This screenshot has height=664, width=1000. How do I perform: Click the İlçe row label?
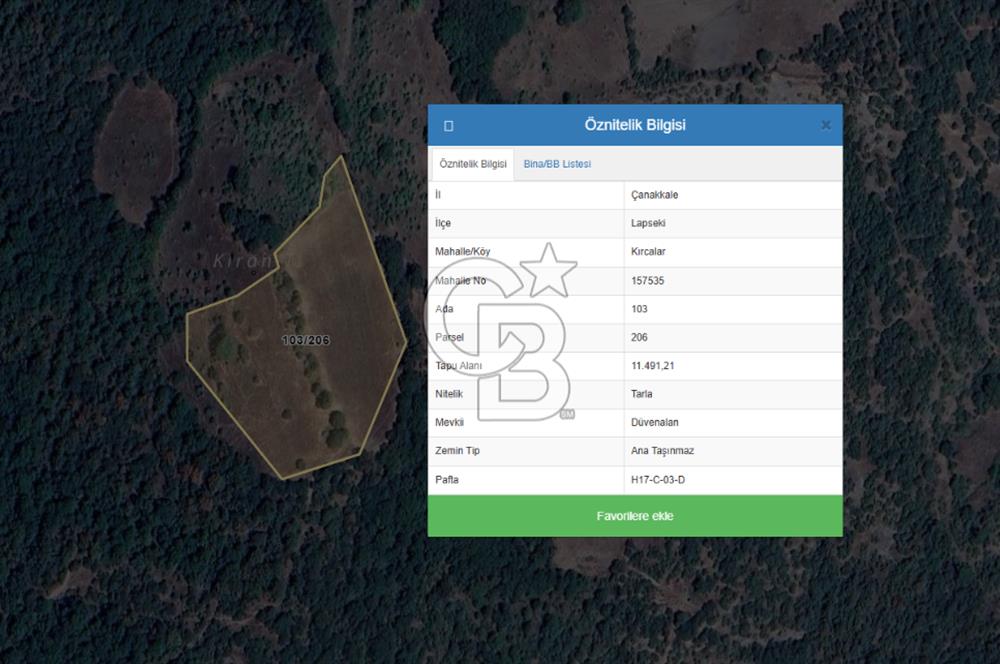[443, 223]
